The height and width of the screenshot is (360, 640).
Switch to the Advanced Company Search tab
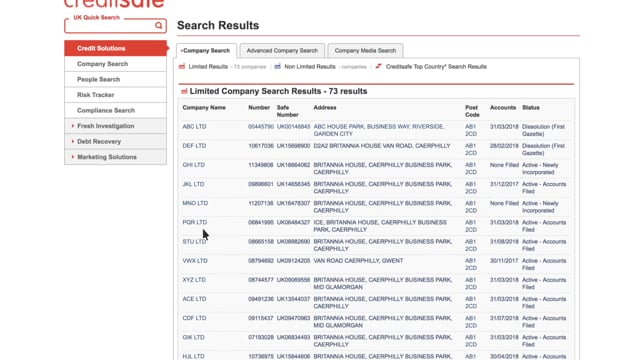click(282, 51)
